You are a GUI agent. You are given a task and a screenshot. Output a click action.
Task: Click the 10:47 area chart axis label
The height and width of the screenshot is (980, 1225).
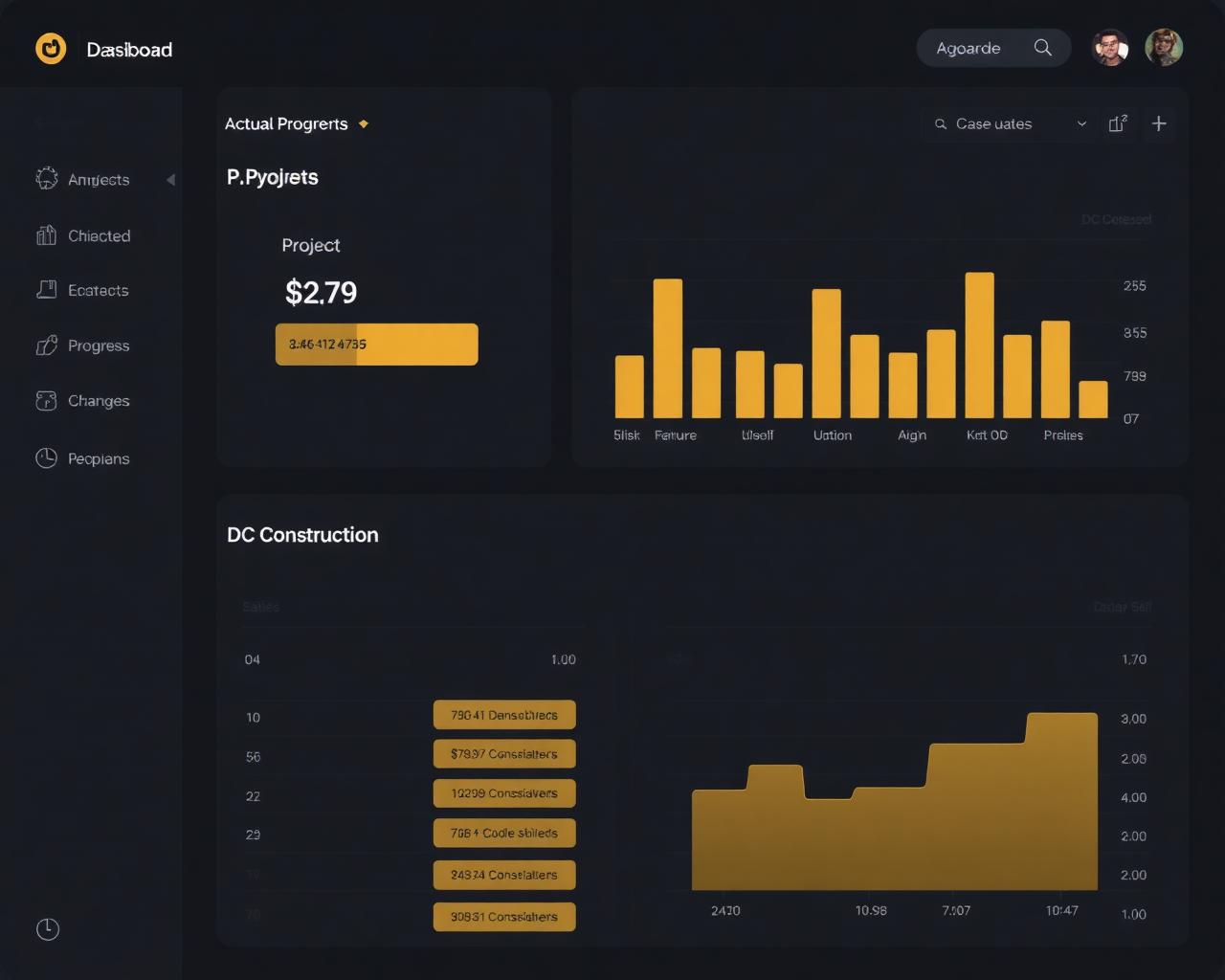(1061, 910)
